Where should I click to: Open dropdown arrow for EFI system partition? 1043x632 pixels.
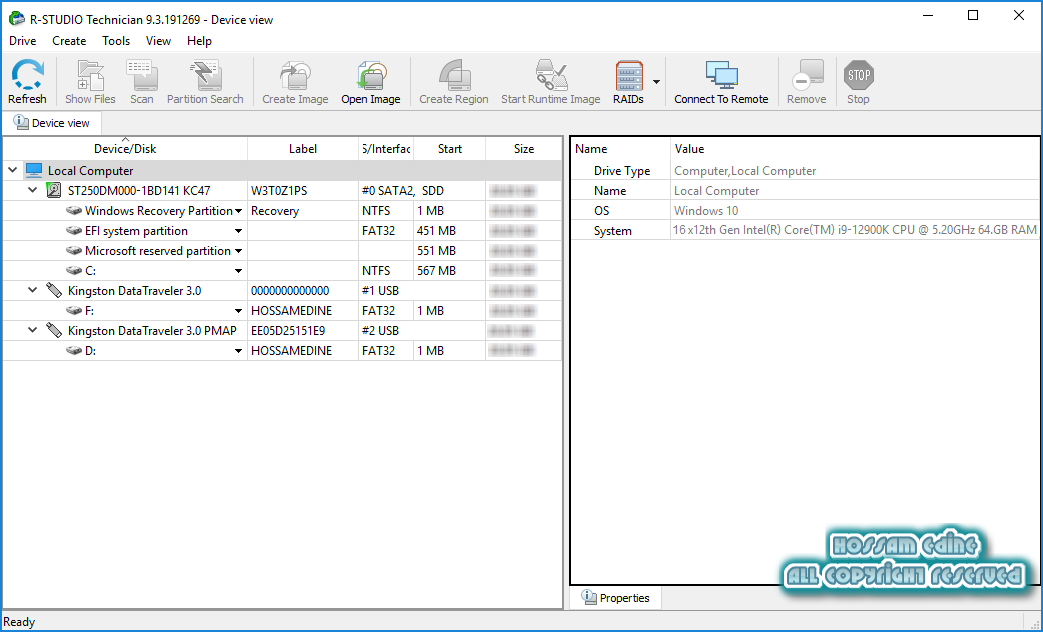click(238, 232)
